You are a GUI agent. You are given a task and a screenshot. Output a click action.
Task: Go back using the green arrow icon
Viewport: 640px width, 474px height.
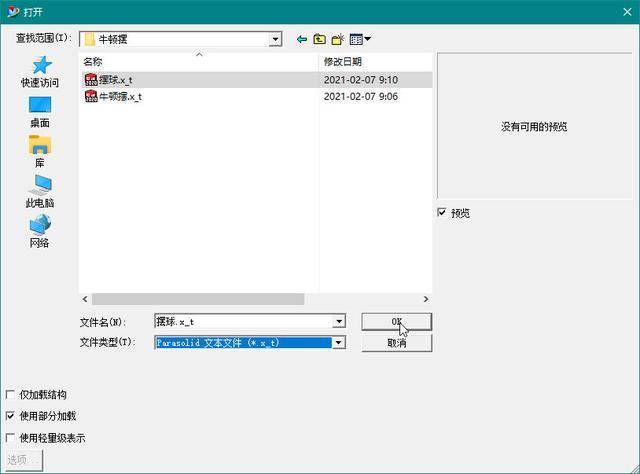click(302, 39)
